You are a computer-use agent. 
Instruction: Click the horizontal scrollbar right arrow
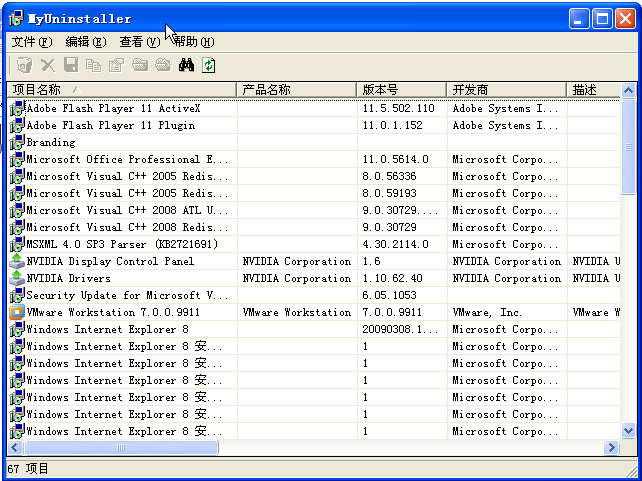point(611,447)
